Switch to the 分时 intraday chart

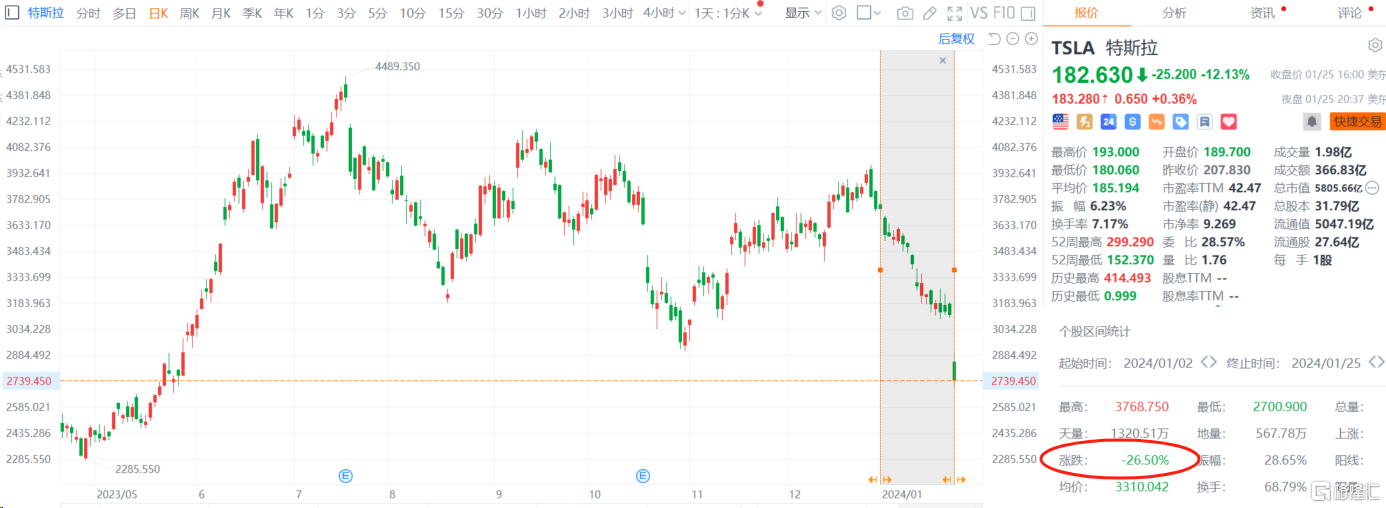[x=88, y=13]
